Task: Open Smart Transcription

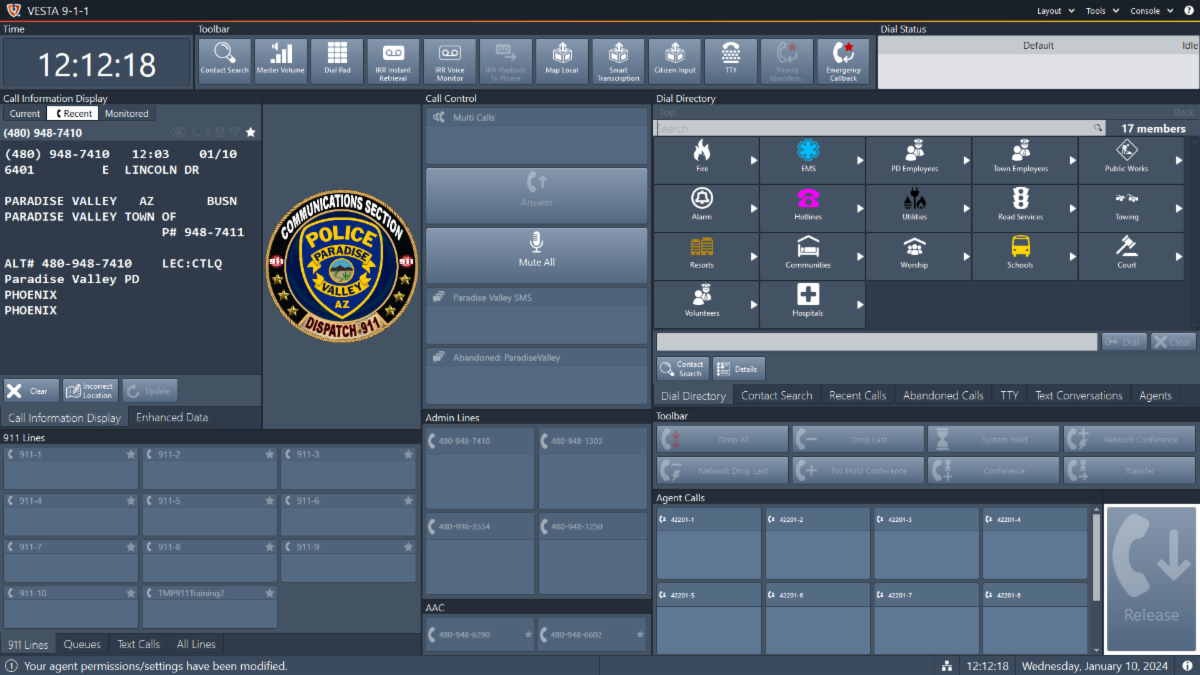Action: [x=618, y=62]
